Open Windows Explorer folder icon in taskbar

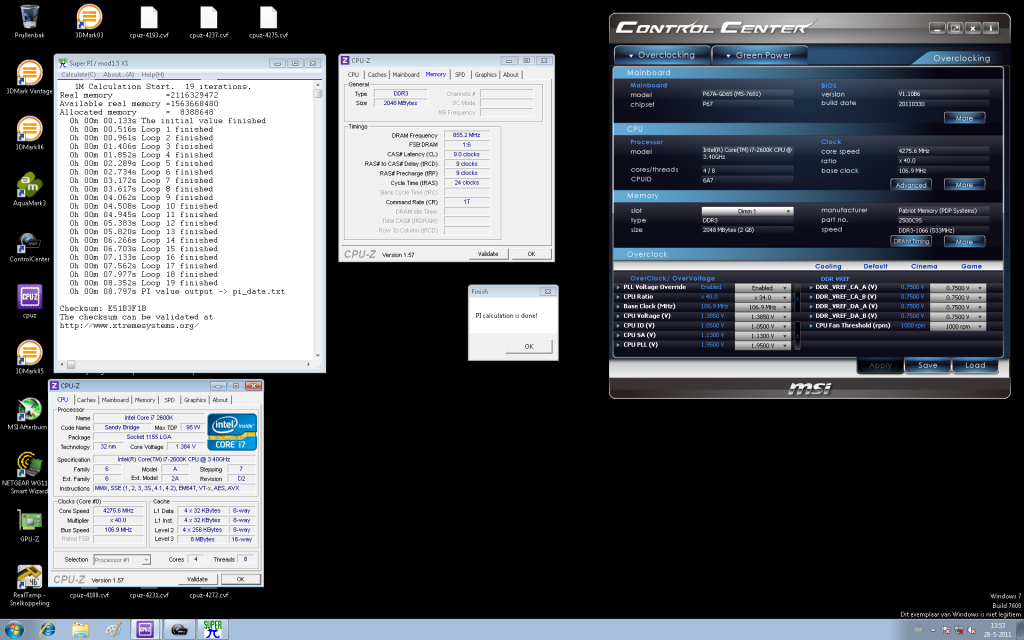80,630
